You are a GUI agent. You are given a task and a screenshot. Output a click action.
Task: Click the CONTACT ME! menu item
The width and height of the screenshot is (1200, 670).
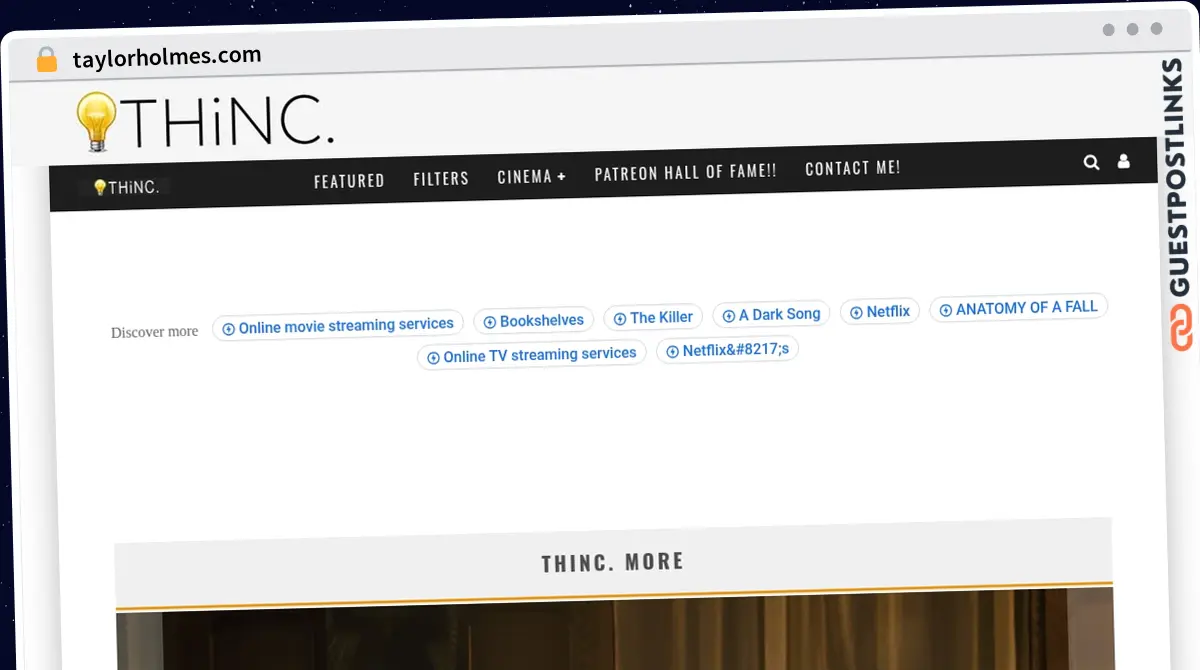pos(852,167)
